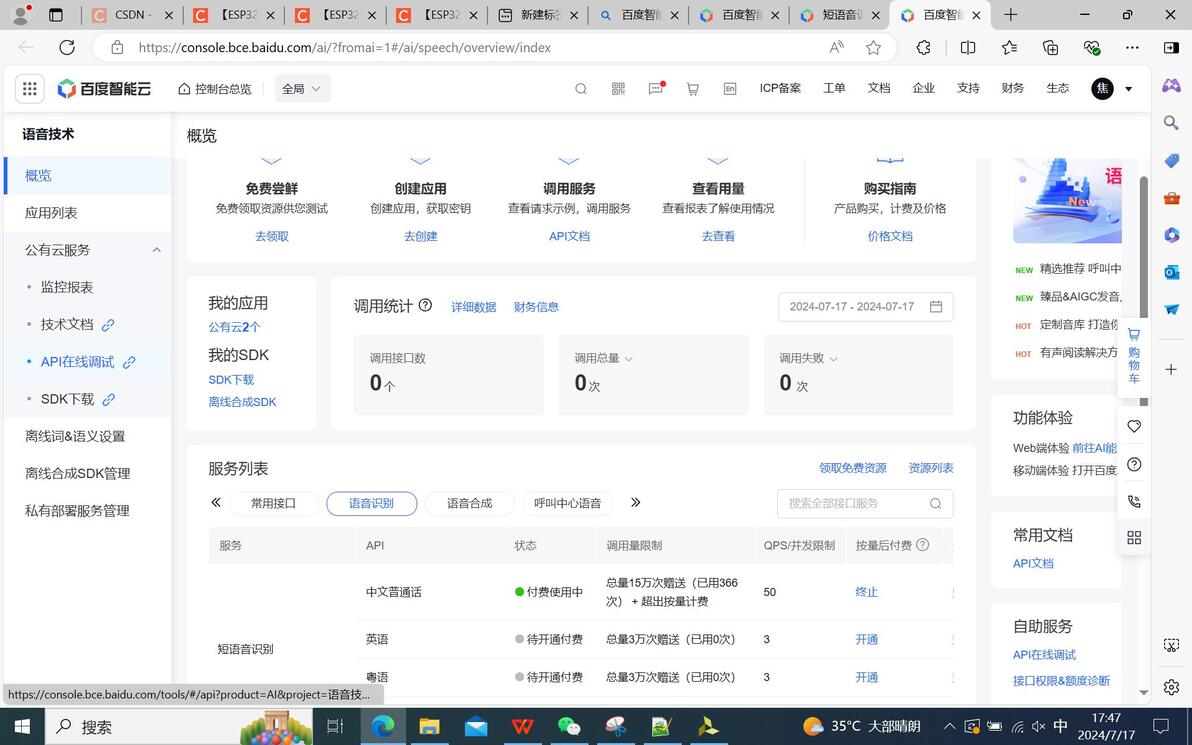1192x745 pixels.
Task: Click the floating phone contact icon
Action: (1134, 501)
